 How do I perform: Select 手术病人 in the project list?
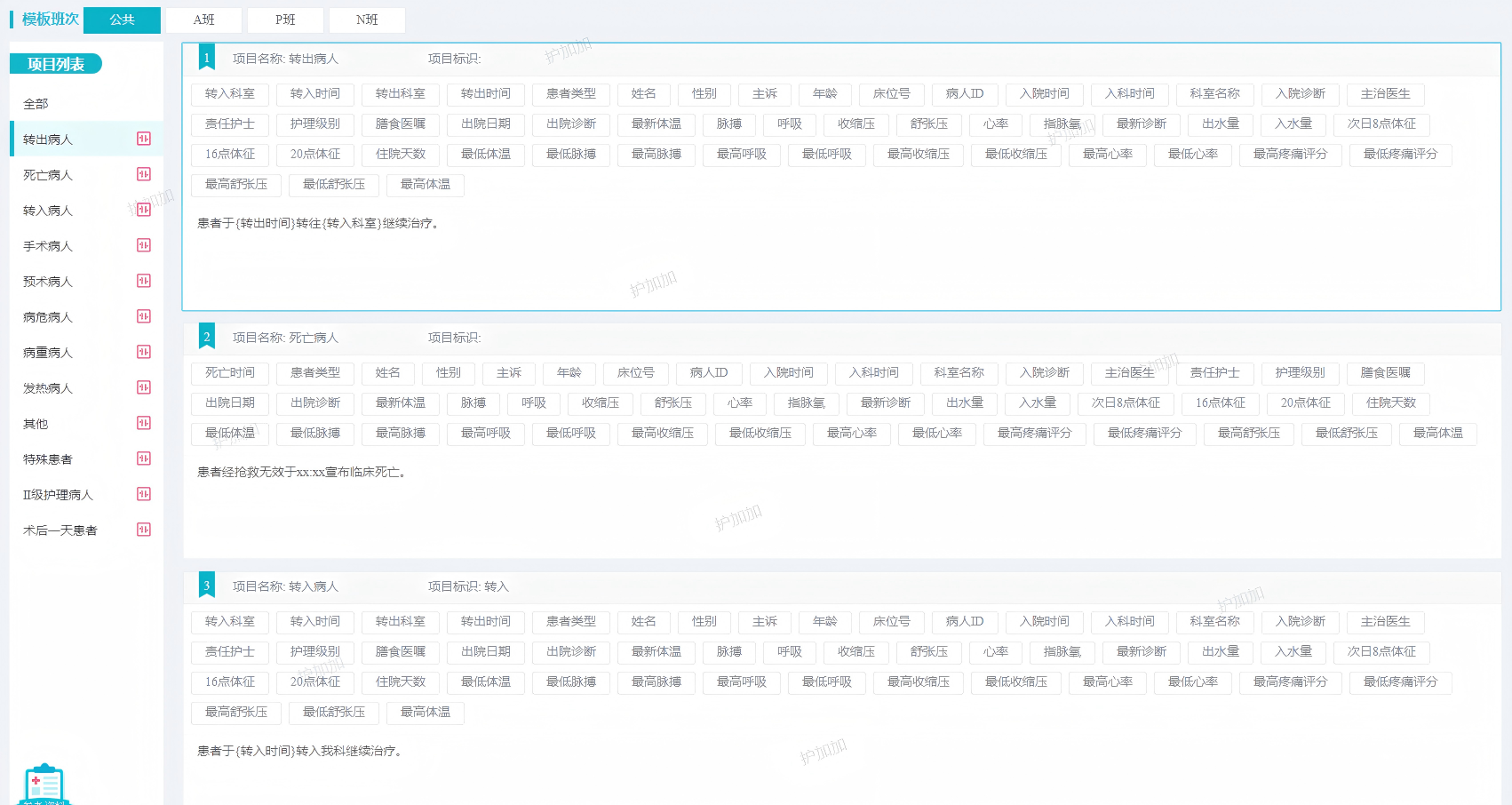[x=86, y=246]
